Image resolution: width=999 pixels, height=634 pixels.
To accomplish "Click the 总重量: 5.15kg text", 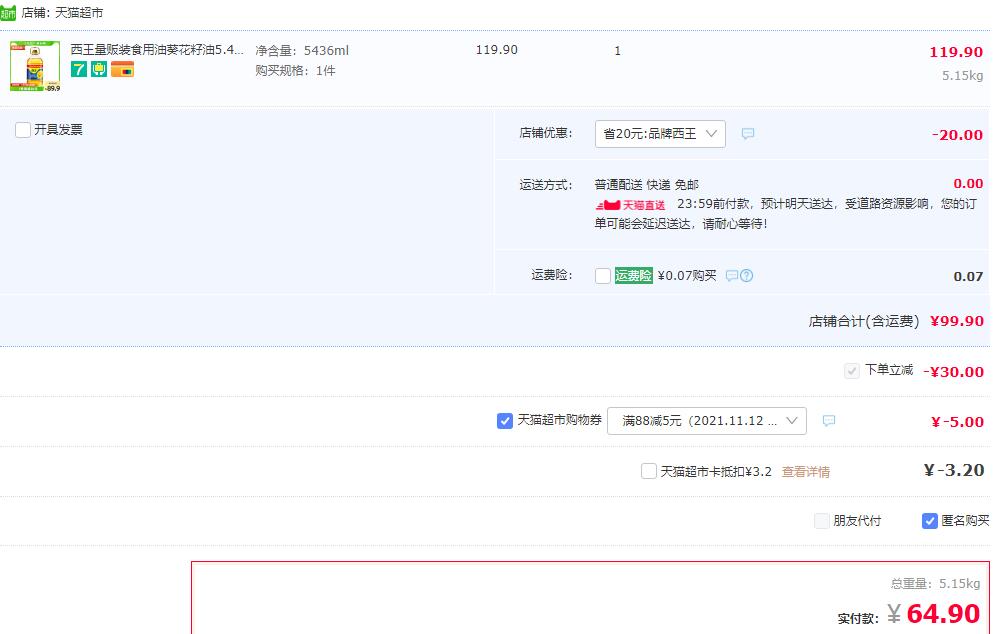I will [x=935, y=584].
